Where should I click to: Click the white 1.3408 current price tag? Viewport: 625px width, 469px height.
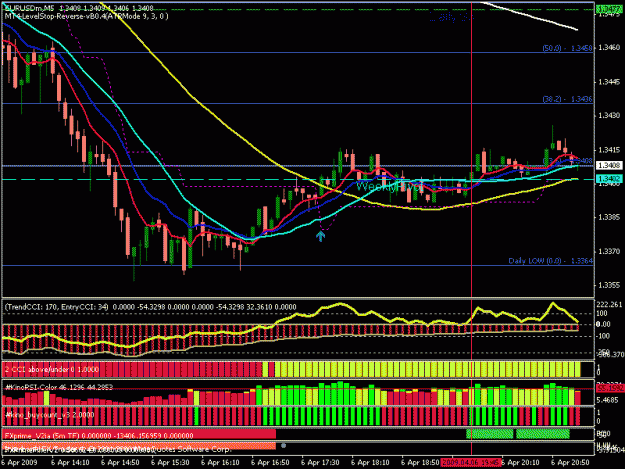pos(609,165)
